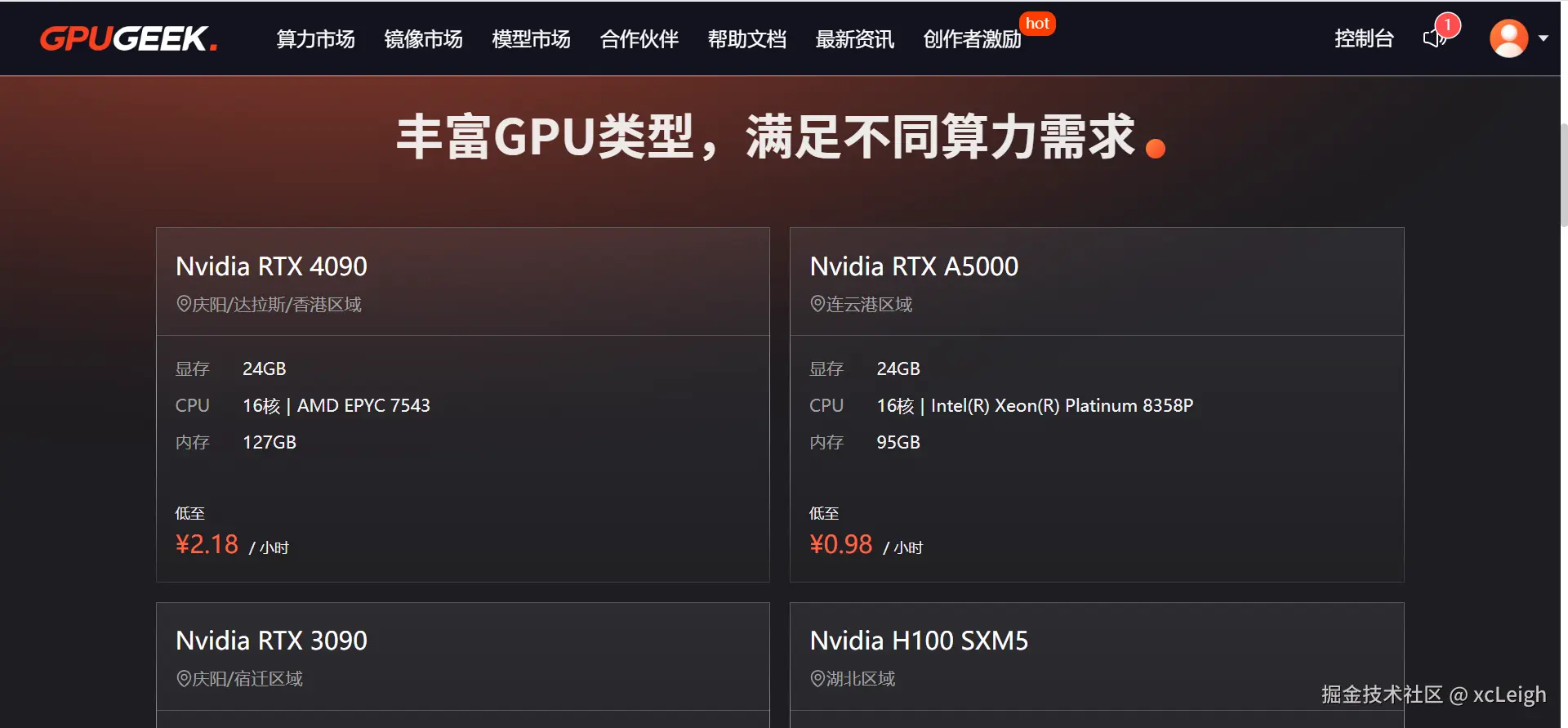The image size is (1568, 728).
Task: Click 连云港区域 location text
Action: (869, 305)
